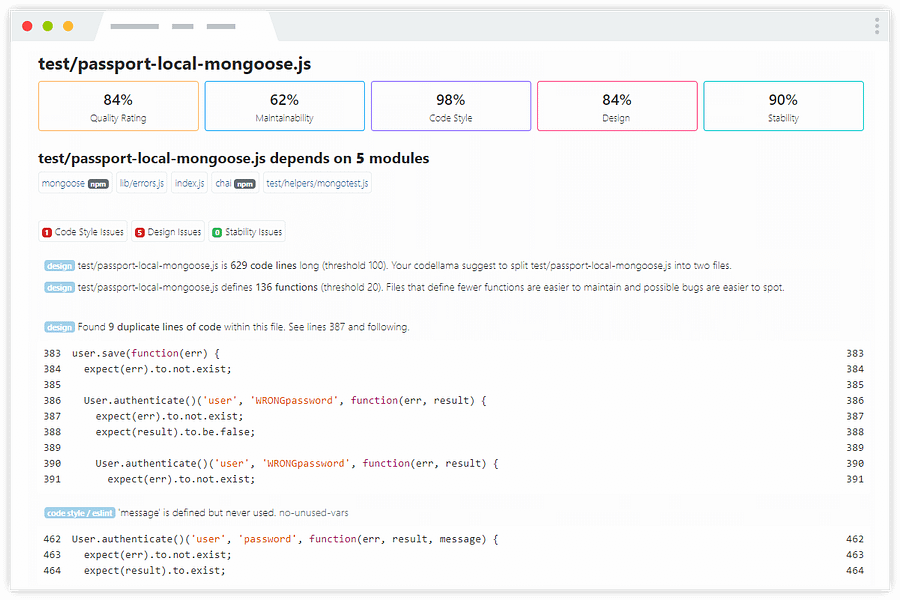Click design tag on 629 code lines issue

tap(60, 266)
